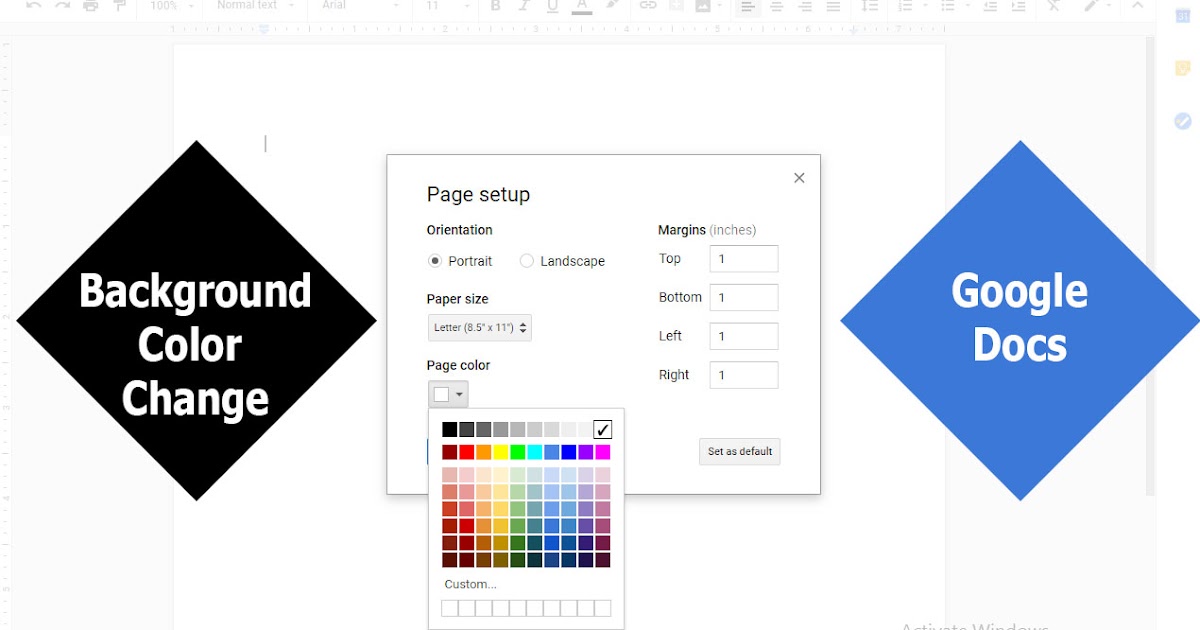The height and width of the screenshot is (630, 1200).
Task: Click the "Page setup" dialog title
Action: pos(478,195)
